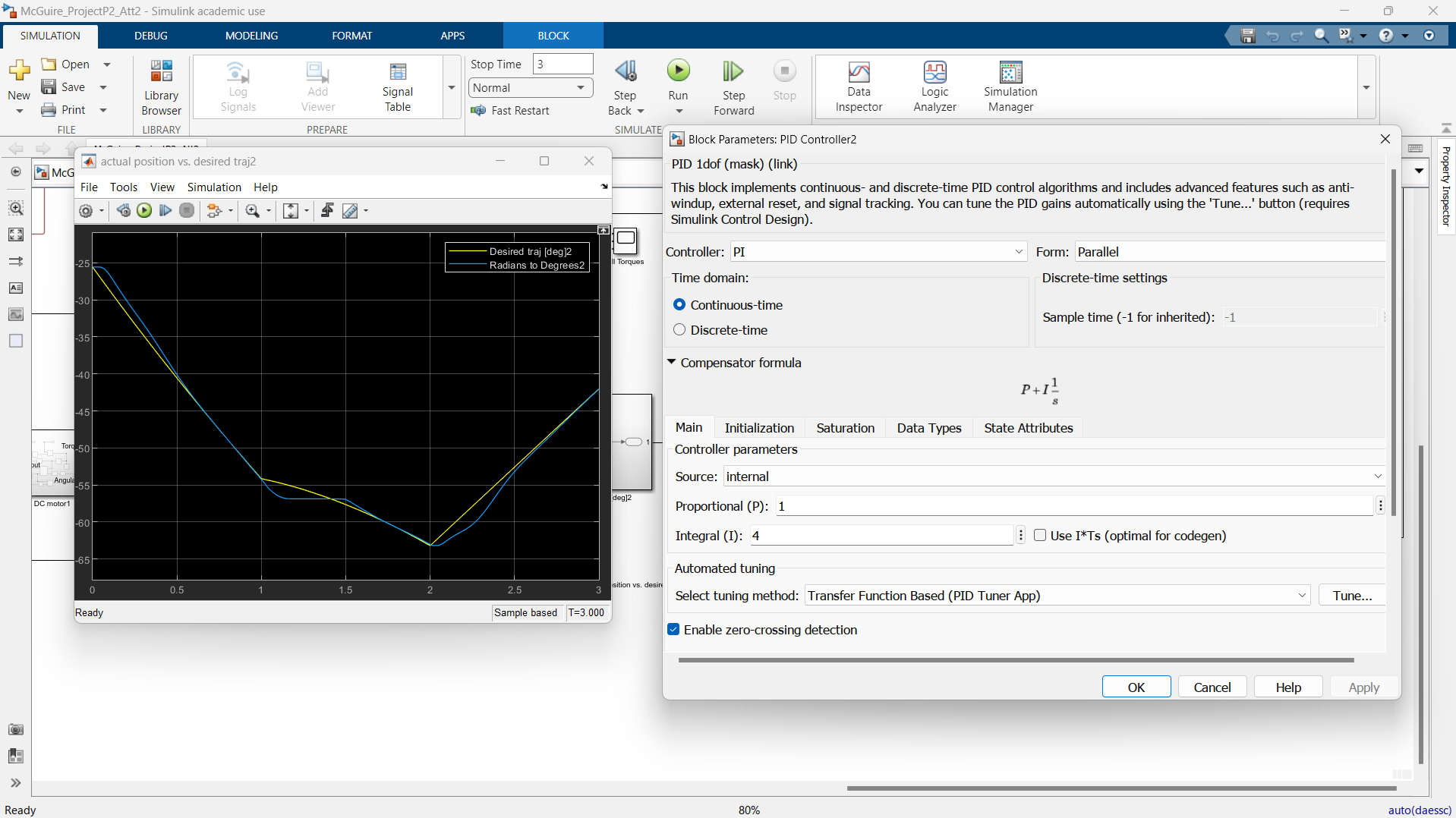This screenshot has width=1456, height=818.
Task: Click the Annotation tool in canvas palette
Action: click(x=15, y=288)
